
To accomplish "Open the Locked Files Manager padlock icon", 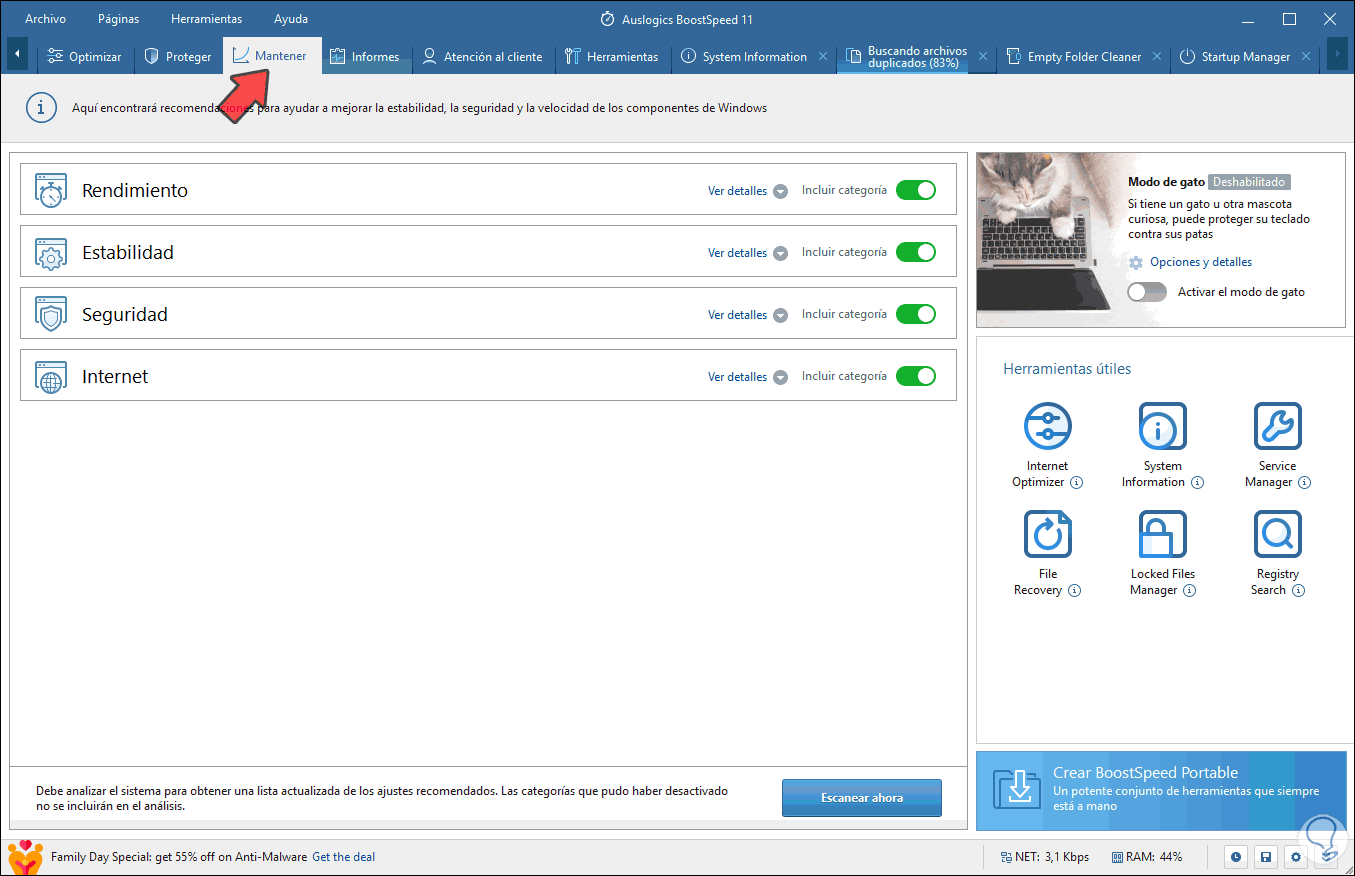I will click(x=1162, y=535).
